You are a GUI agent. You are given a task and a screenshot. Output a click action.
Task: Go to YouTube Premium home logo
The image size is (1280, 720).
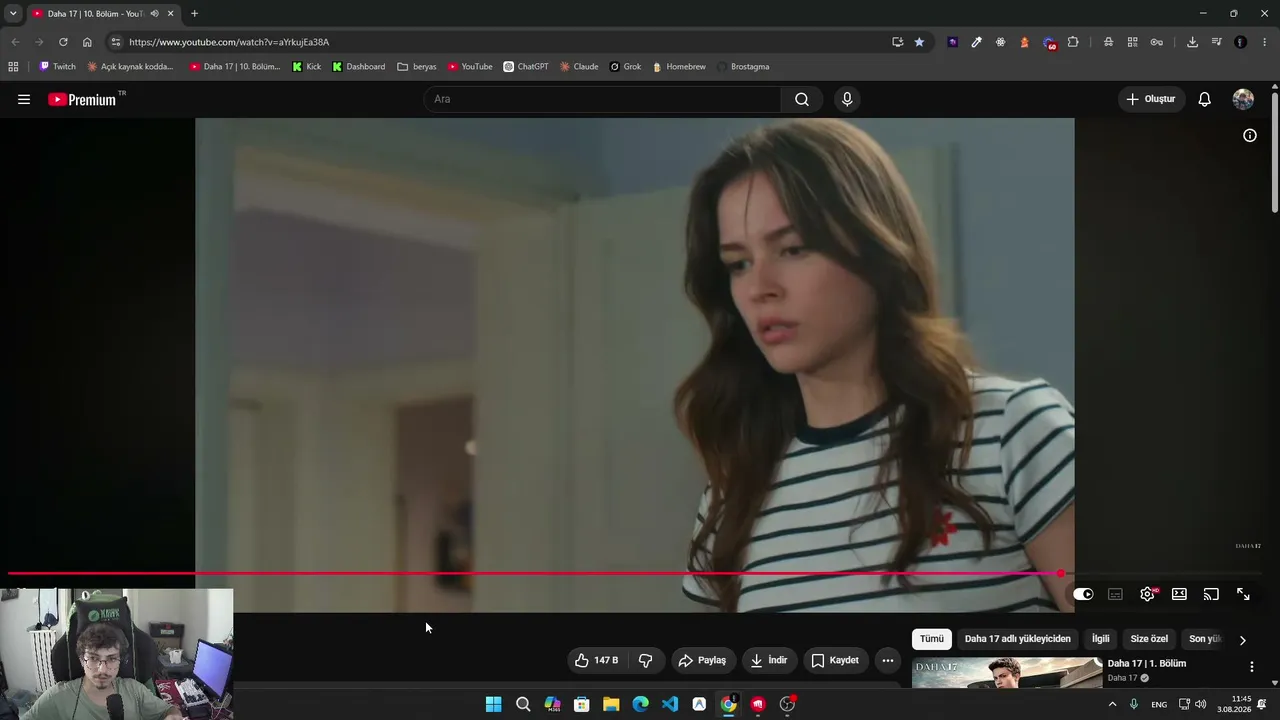[x=82, y=99]
